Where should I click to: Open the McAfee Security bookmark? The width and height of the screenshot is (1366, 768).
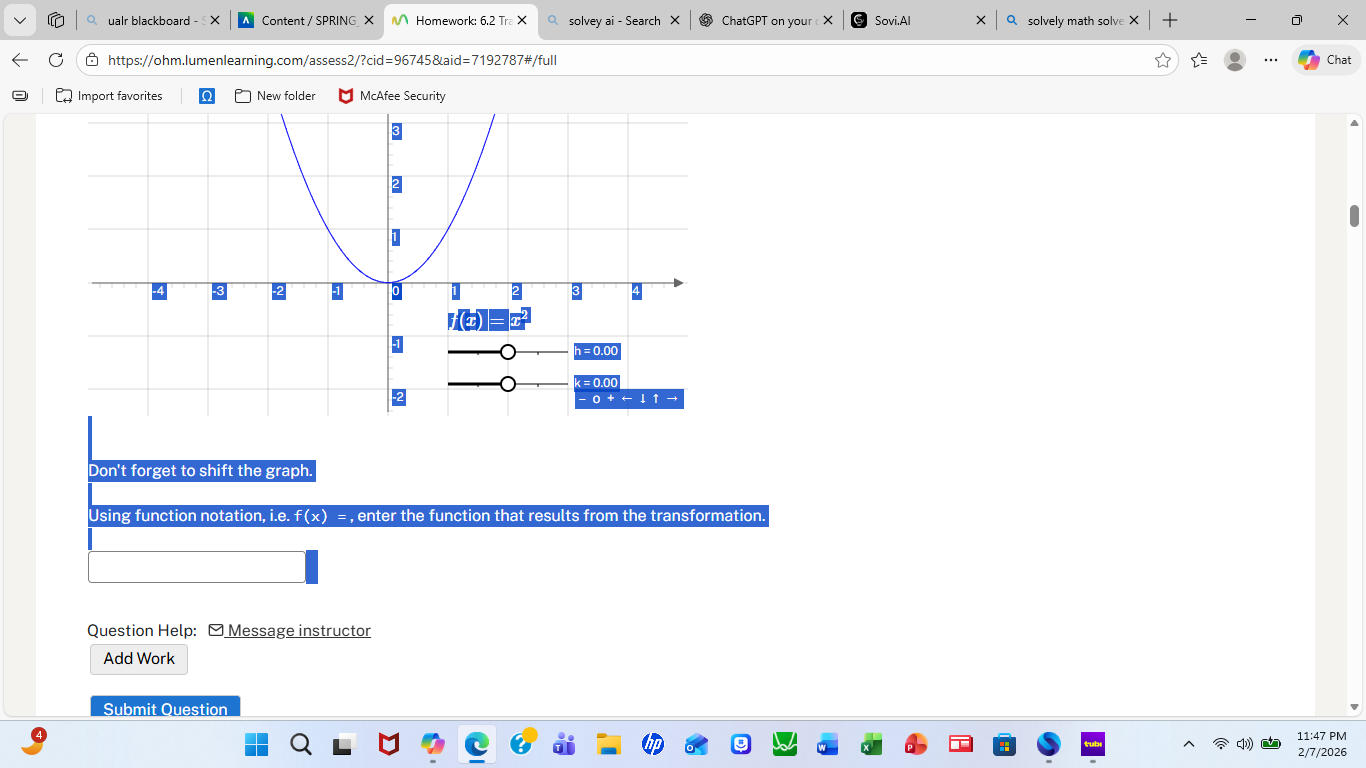point(392,96)
